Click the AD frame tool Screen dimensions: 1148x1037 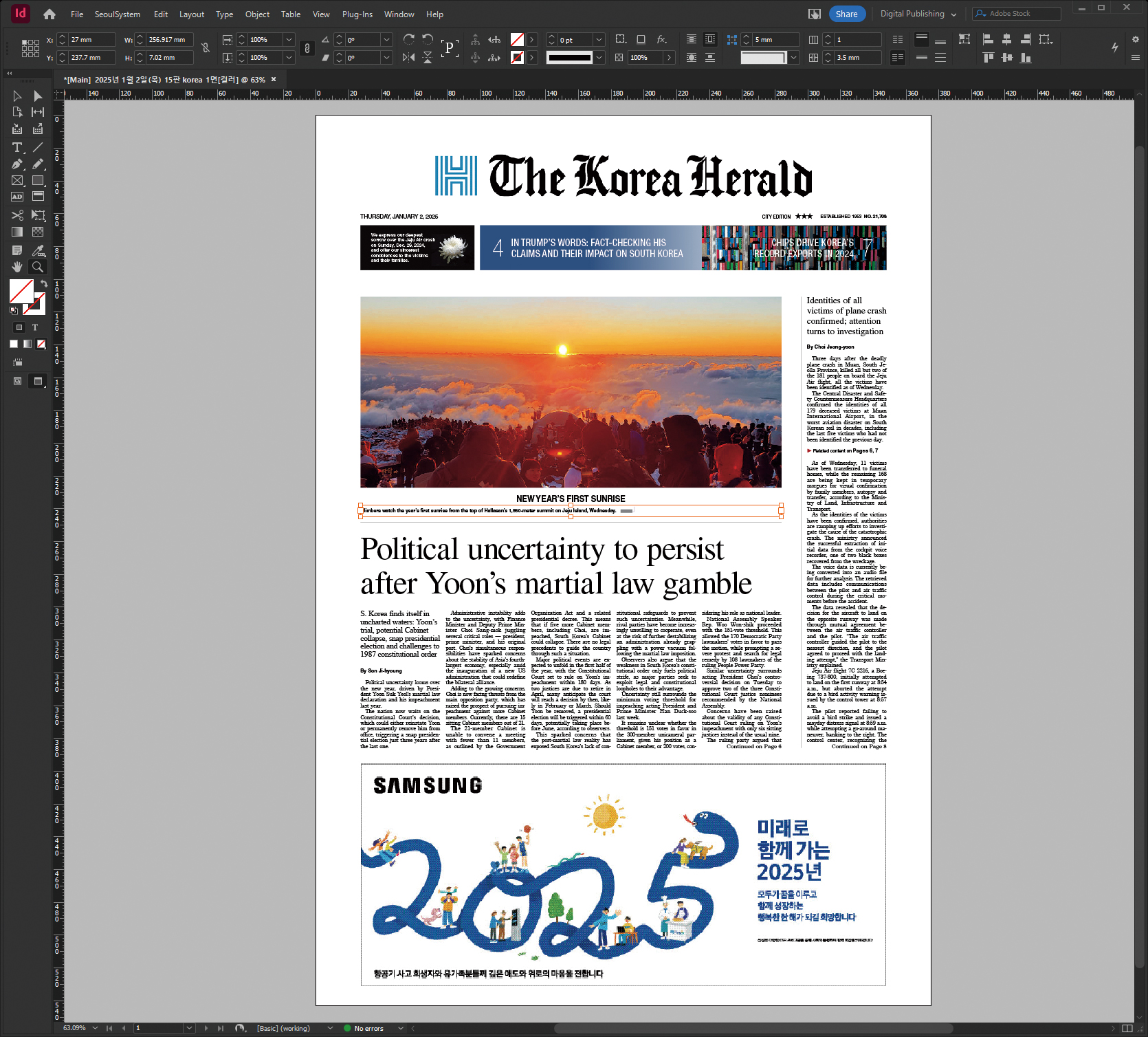17,197
